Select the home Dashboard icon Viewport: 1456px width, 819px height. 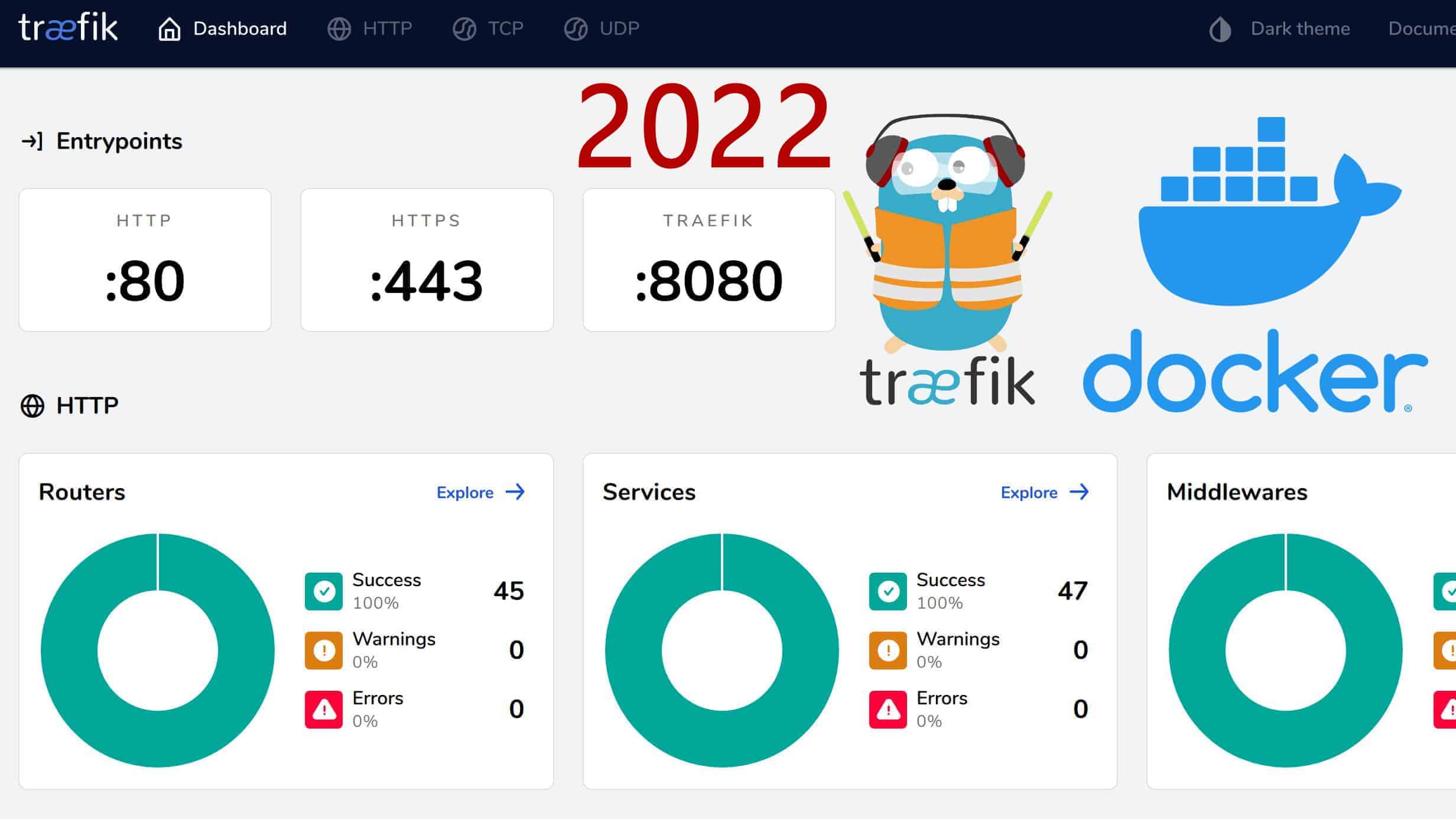(x=168, y=28)
